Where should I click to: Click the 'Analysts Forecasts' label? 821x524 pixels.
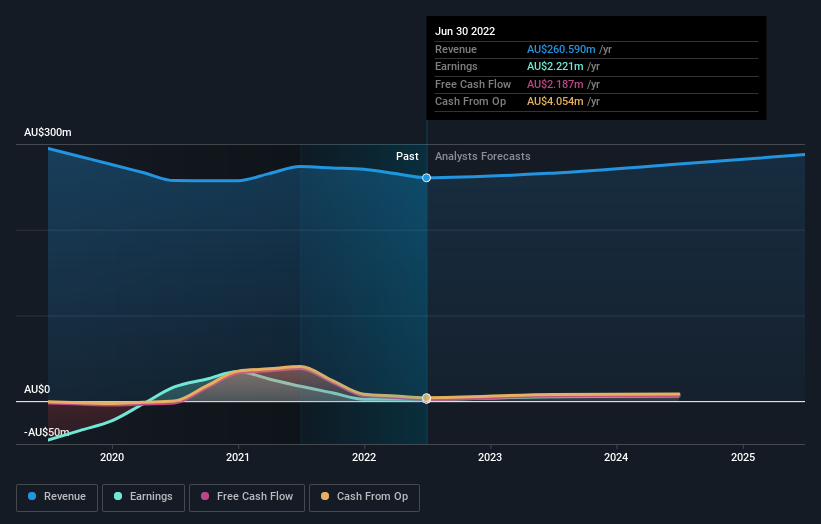point(483,157)
